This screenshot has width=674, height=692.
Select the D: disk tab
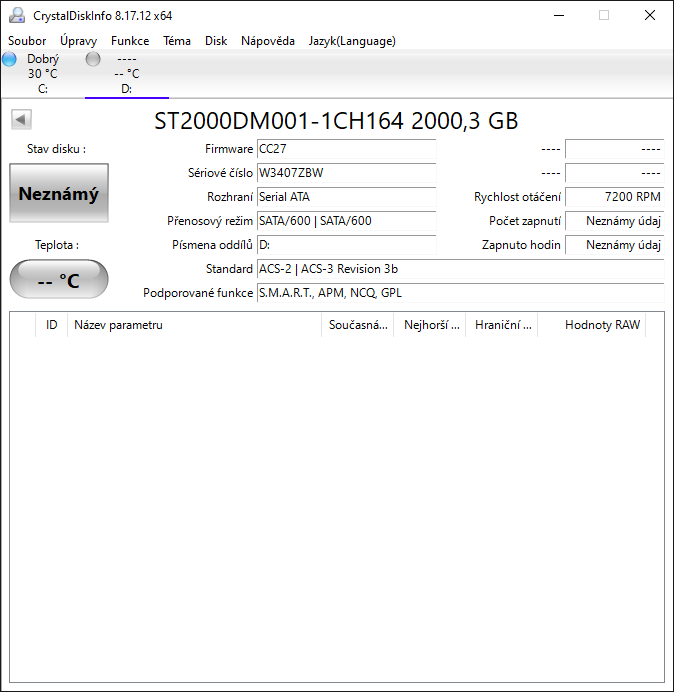[127, 74]
